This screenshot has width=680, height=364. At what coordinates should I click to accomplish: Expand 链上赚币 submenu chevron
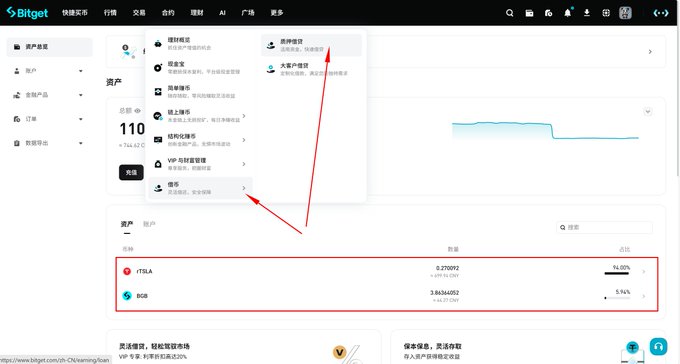point(244,116)
